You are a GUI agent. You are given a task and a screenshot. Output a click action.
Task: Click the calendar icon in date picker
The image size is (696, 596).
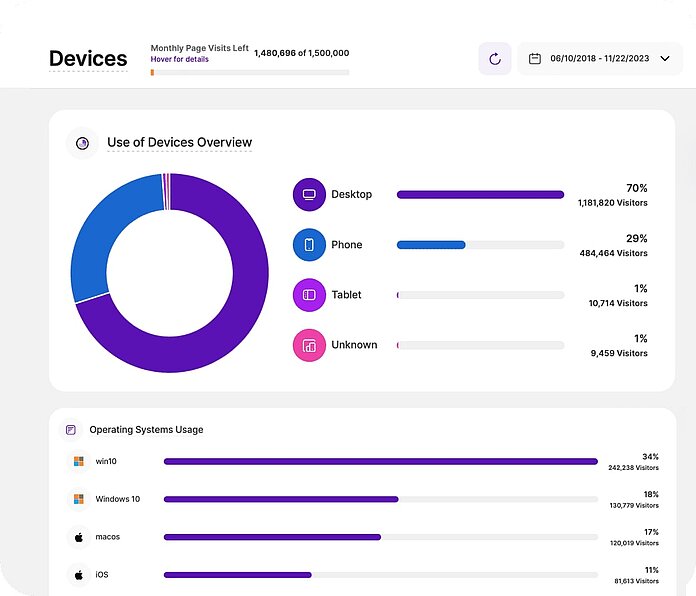(535, 59)
